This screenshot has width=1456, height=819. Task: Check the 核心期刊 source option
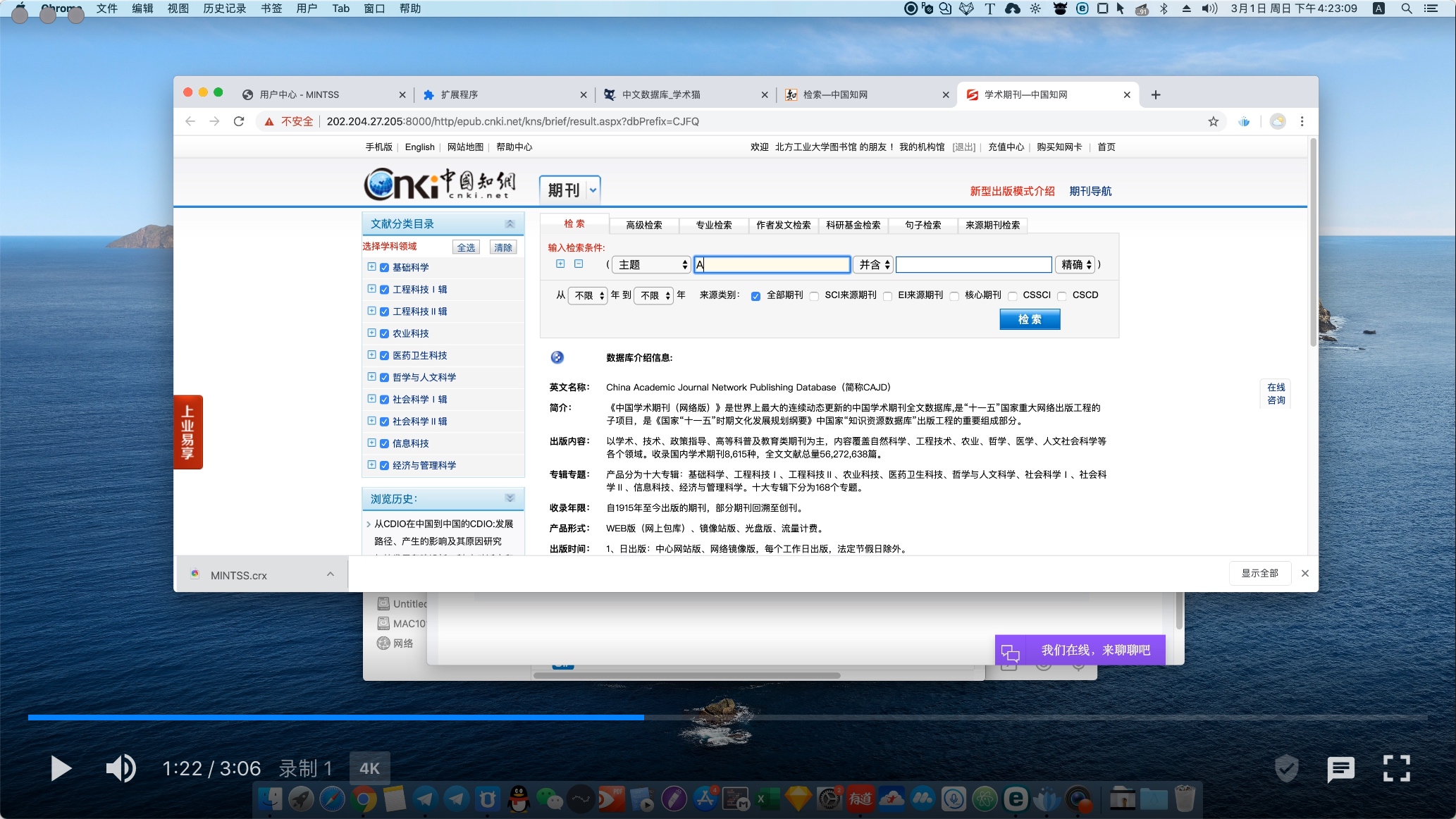click(x=954, y=296)
